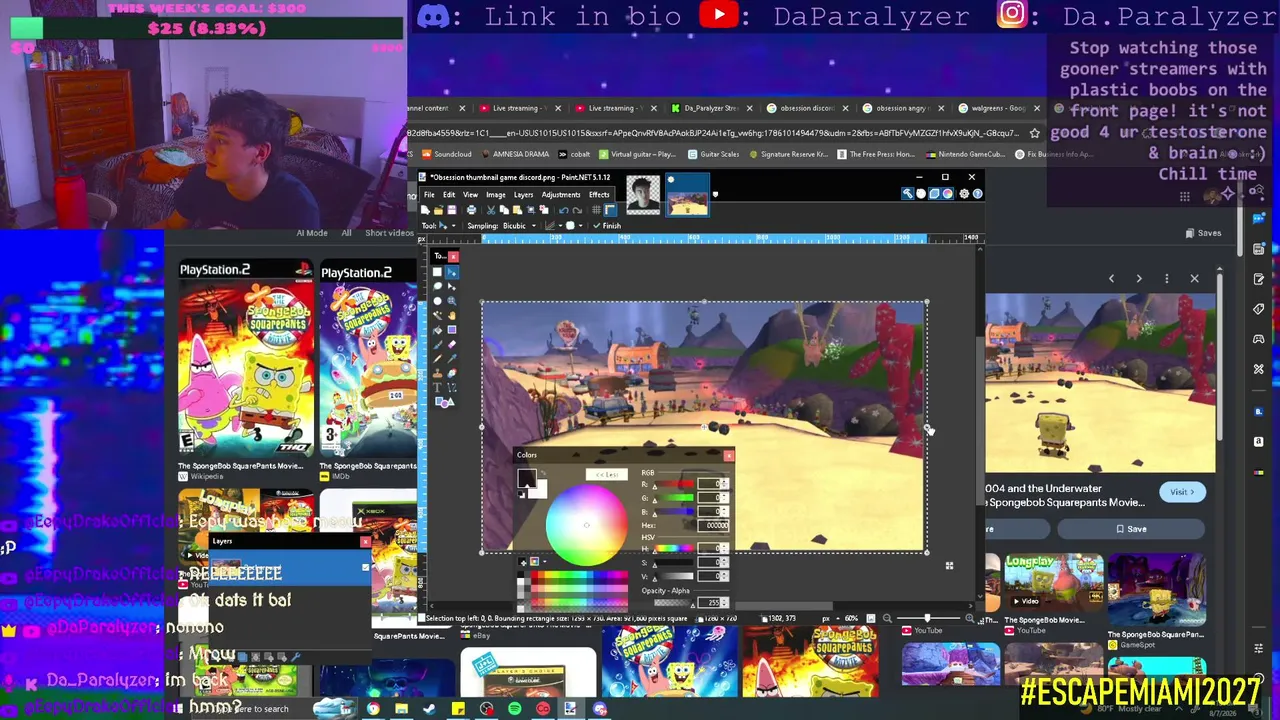Click the Redo arrow in Paint.NET toolbar
Viewport: 1280px width, 720px height.
577,210
